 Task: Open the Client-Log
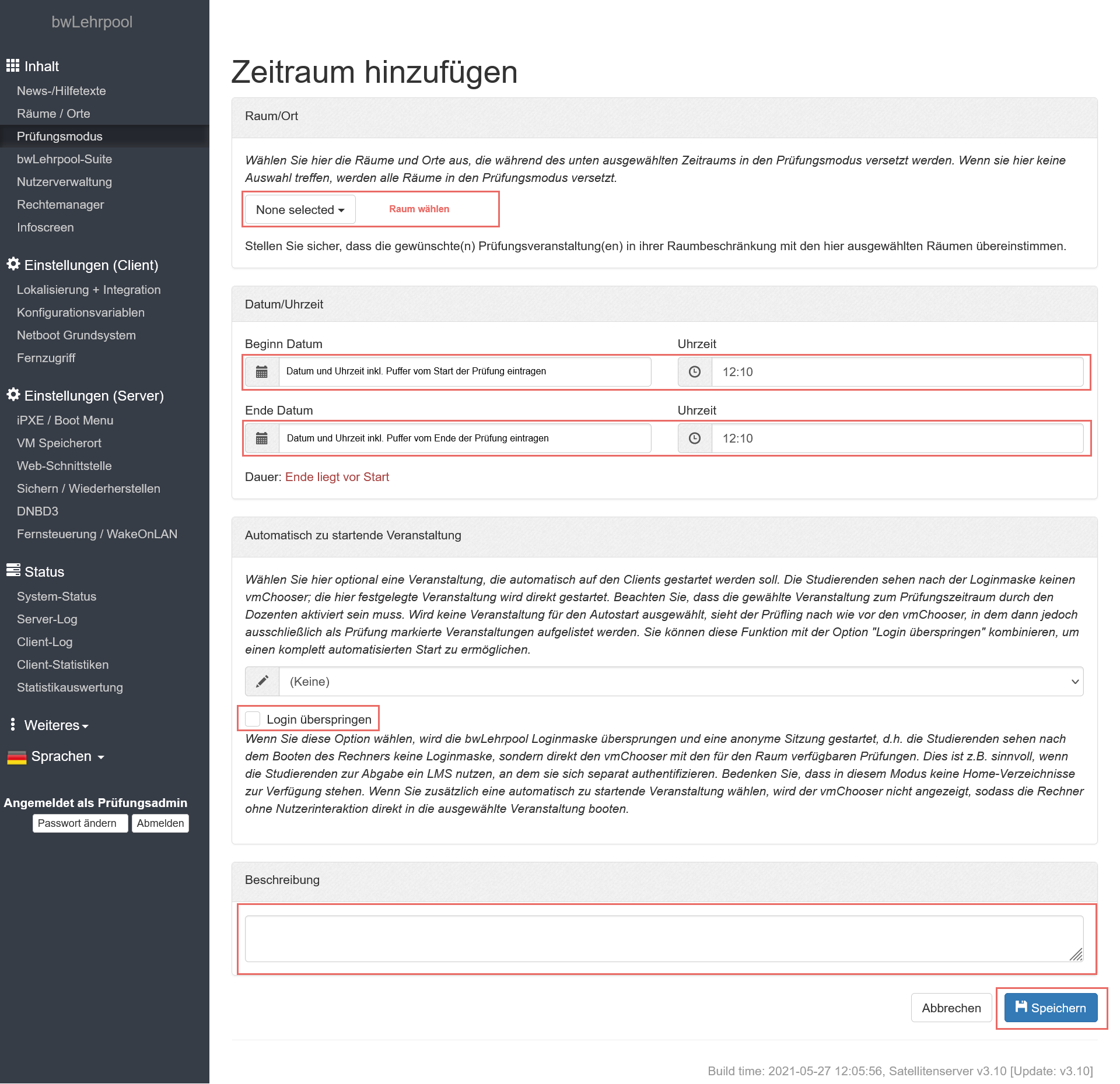pyautogui.click(x=45, y=642)
